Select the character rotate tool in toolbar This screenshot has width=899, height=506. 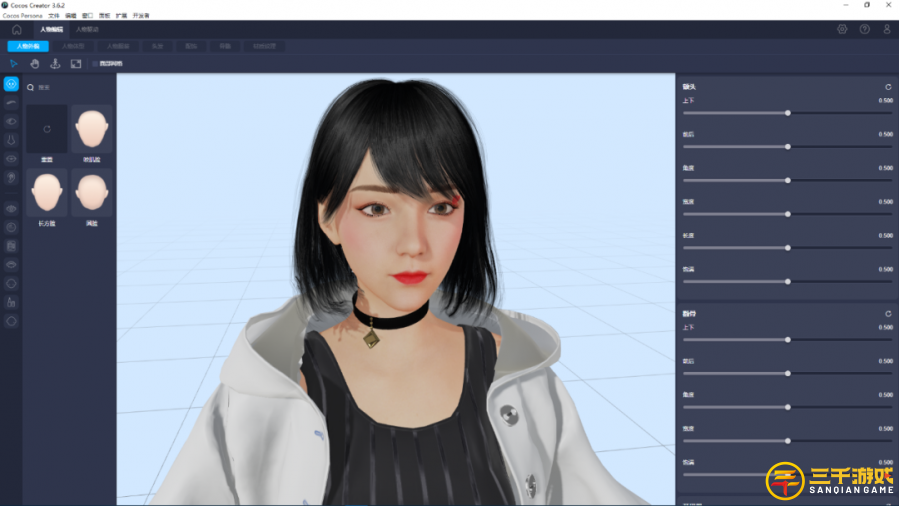click(55, 64)
